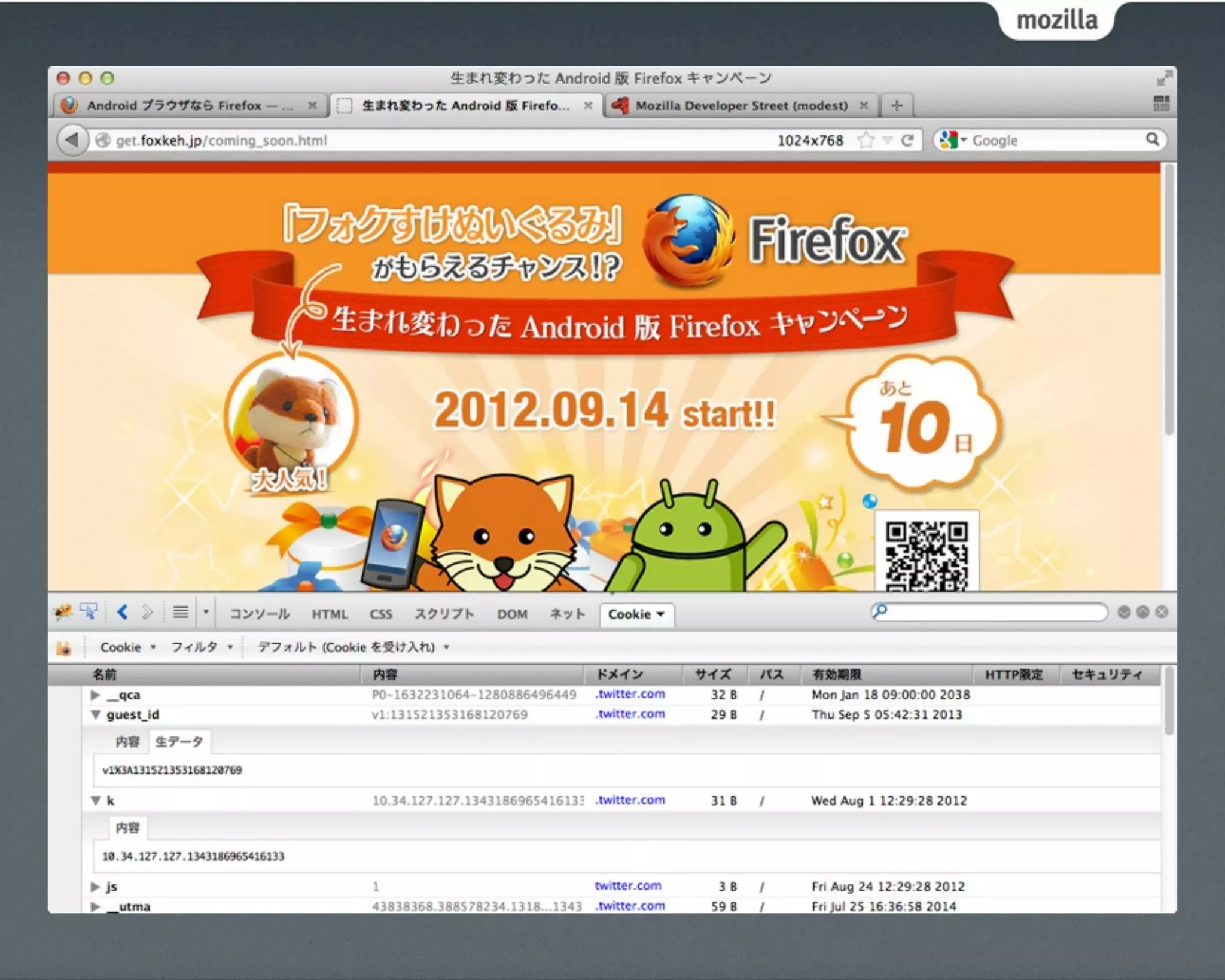Click the Firebug blue back arrow
The width and height of the screenshot is (1225, 980).
click(x=123, y=612)
